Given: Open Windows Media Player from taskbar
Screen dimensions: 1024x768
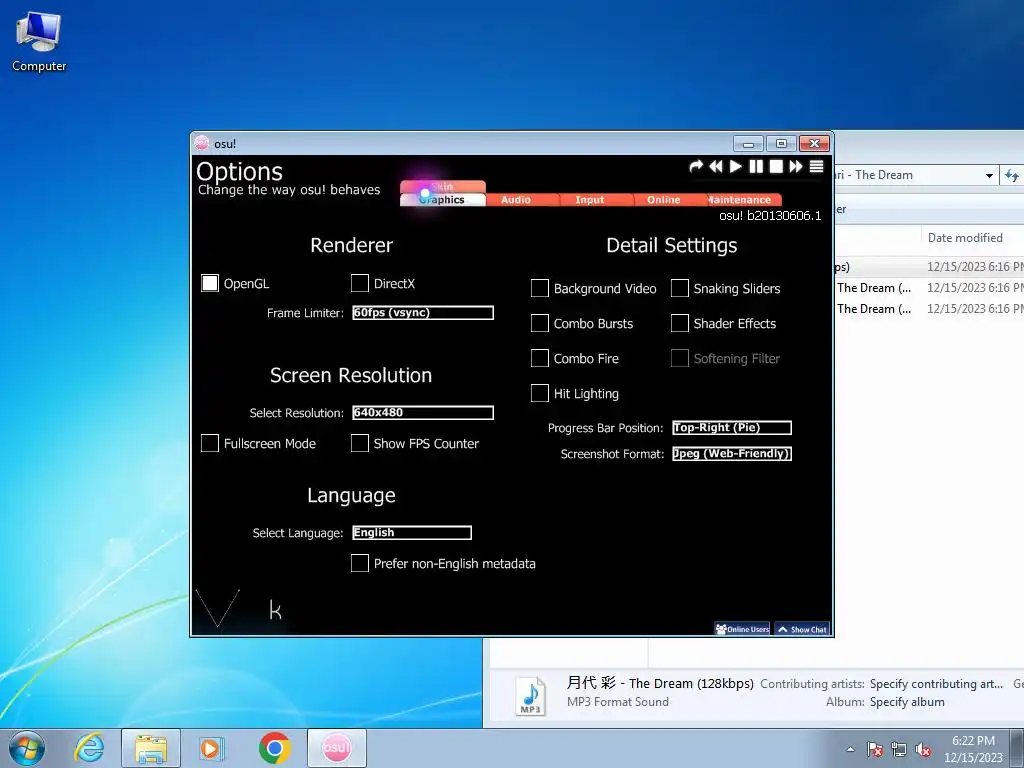Looking at the screenshot, I should pos(212,748).
